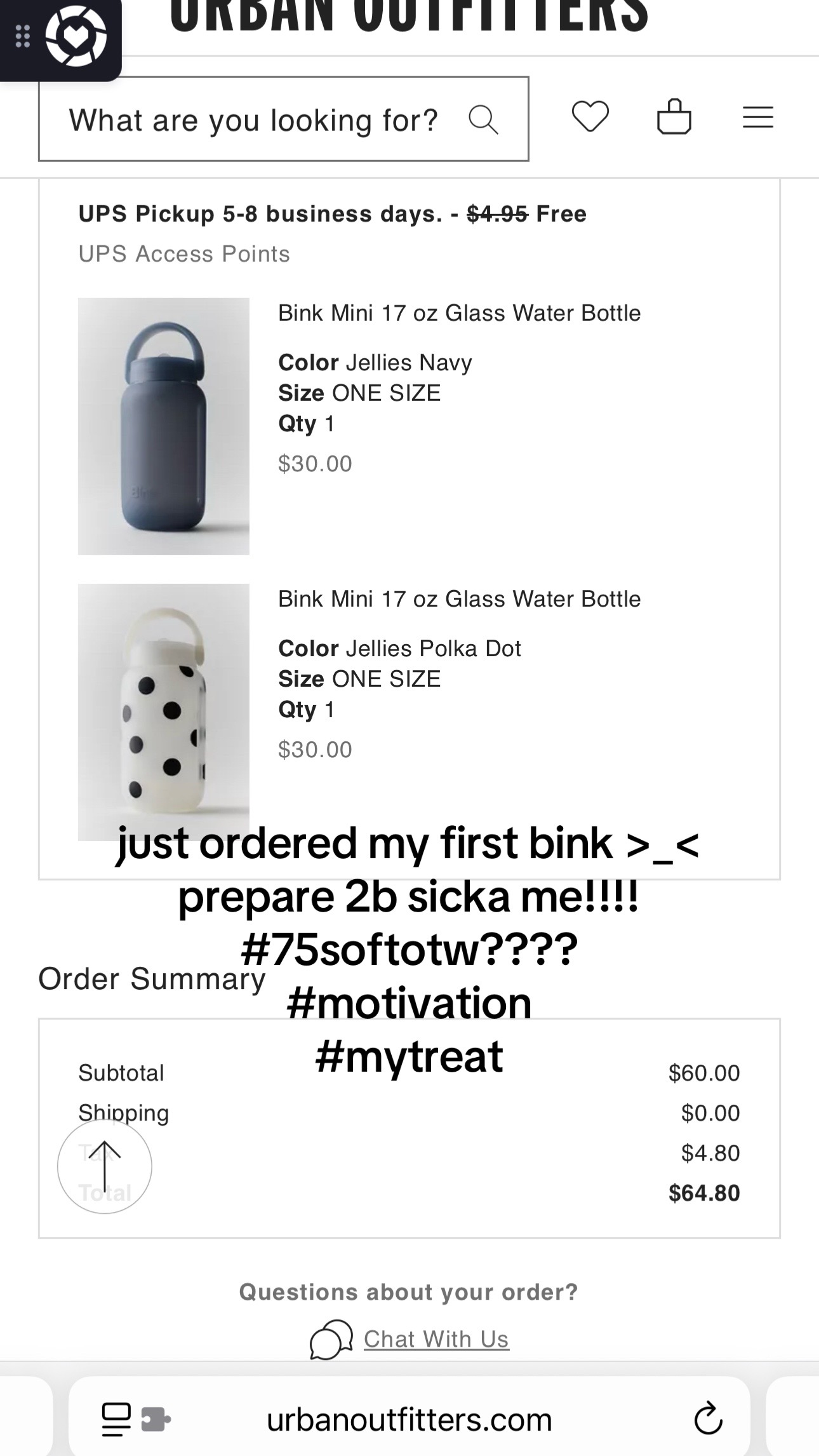
Task: Open the Jellies Navy bottle thumbnail
Action: click(x=164, y=426)
